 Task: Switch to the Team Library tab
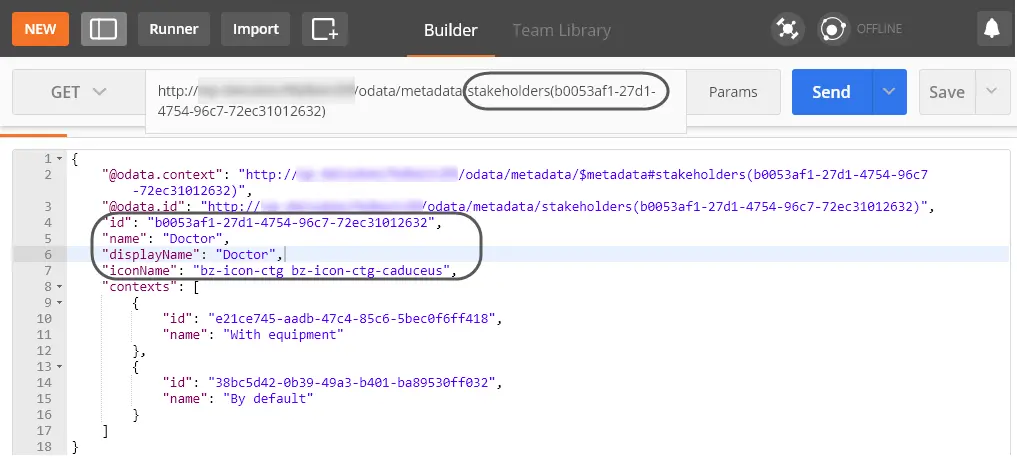point(561,30)
